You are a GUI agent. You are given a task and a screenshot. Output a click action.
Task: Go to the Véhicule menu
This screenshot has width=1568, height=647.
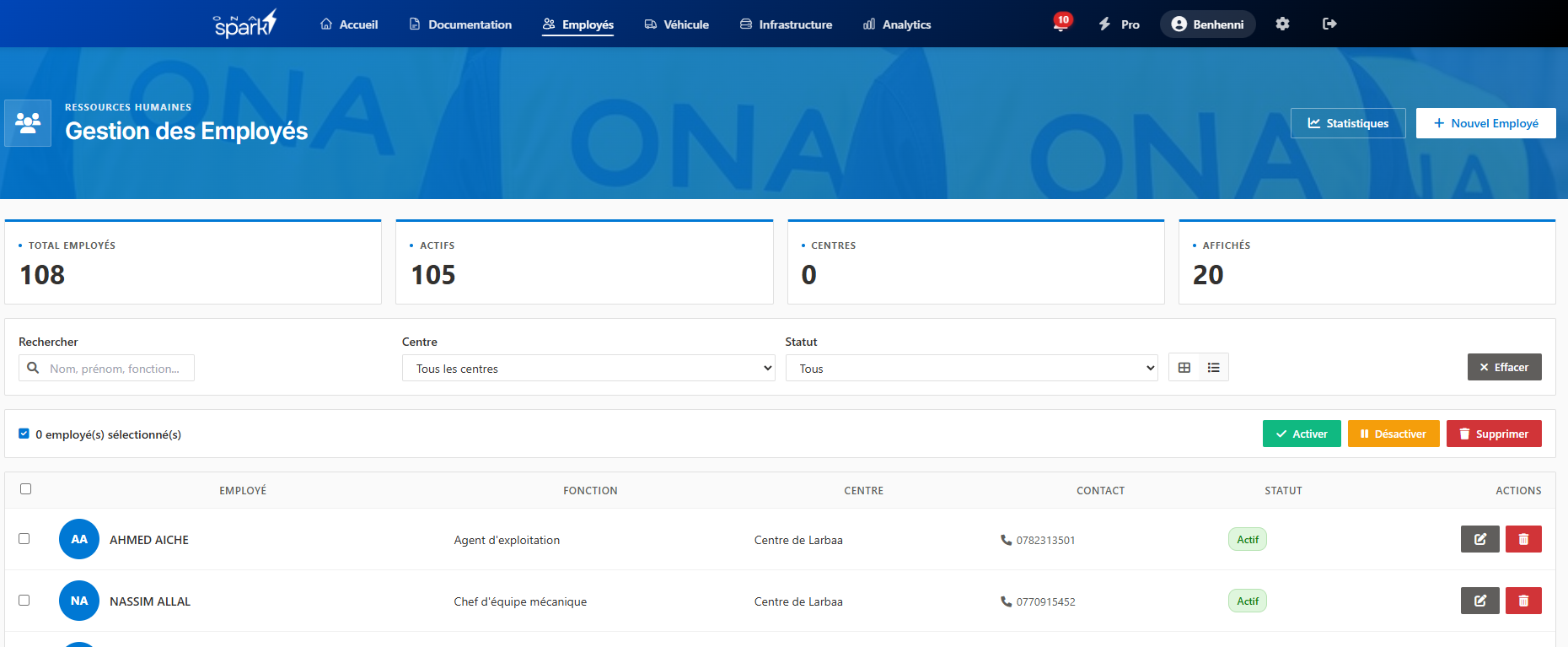coord(676,24)
